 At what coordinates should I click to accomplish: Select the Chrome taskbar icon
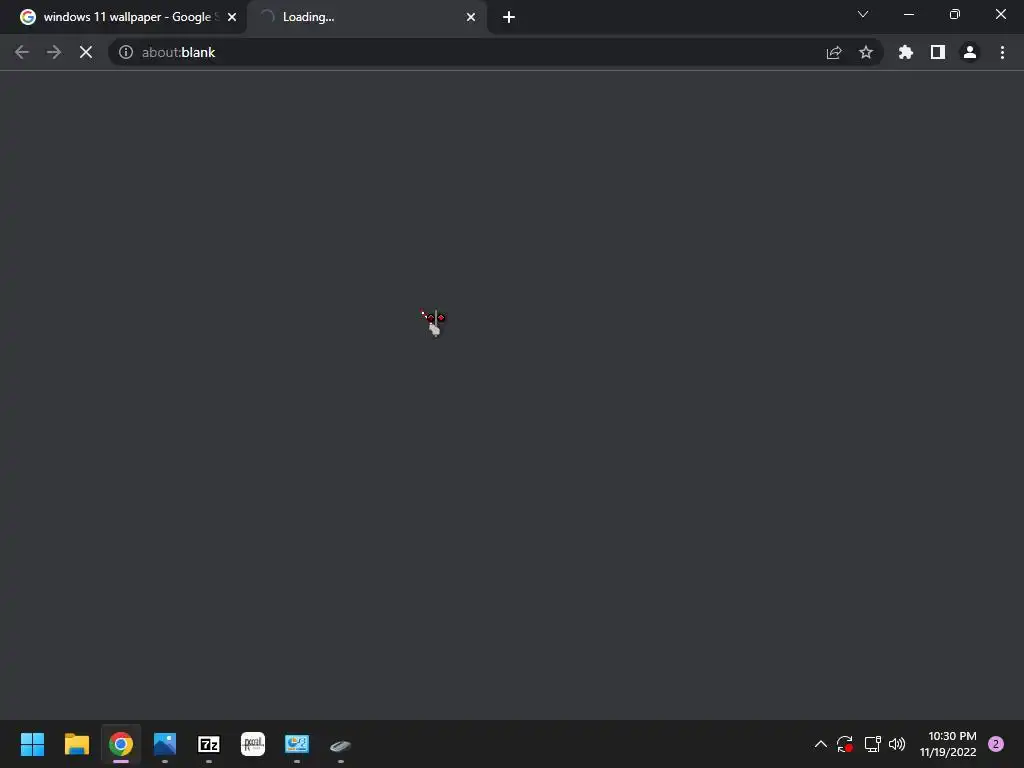[x=121, y=744]
